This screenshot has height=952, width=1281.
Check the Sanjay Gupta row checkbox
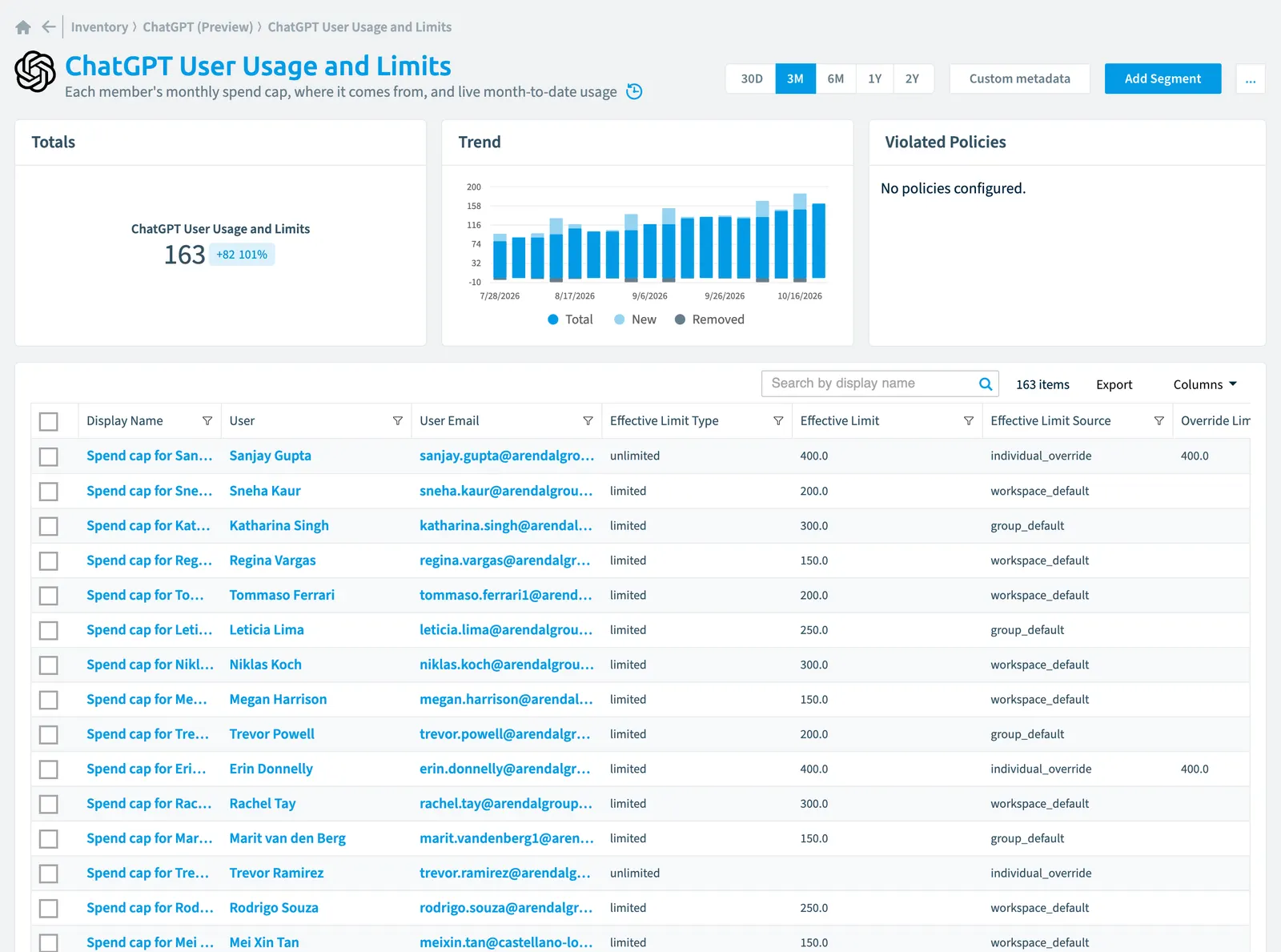click(49, 456)
